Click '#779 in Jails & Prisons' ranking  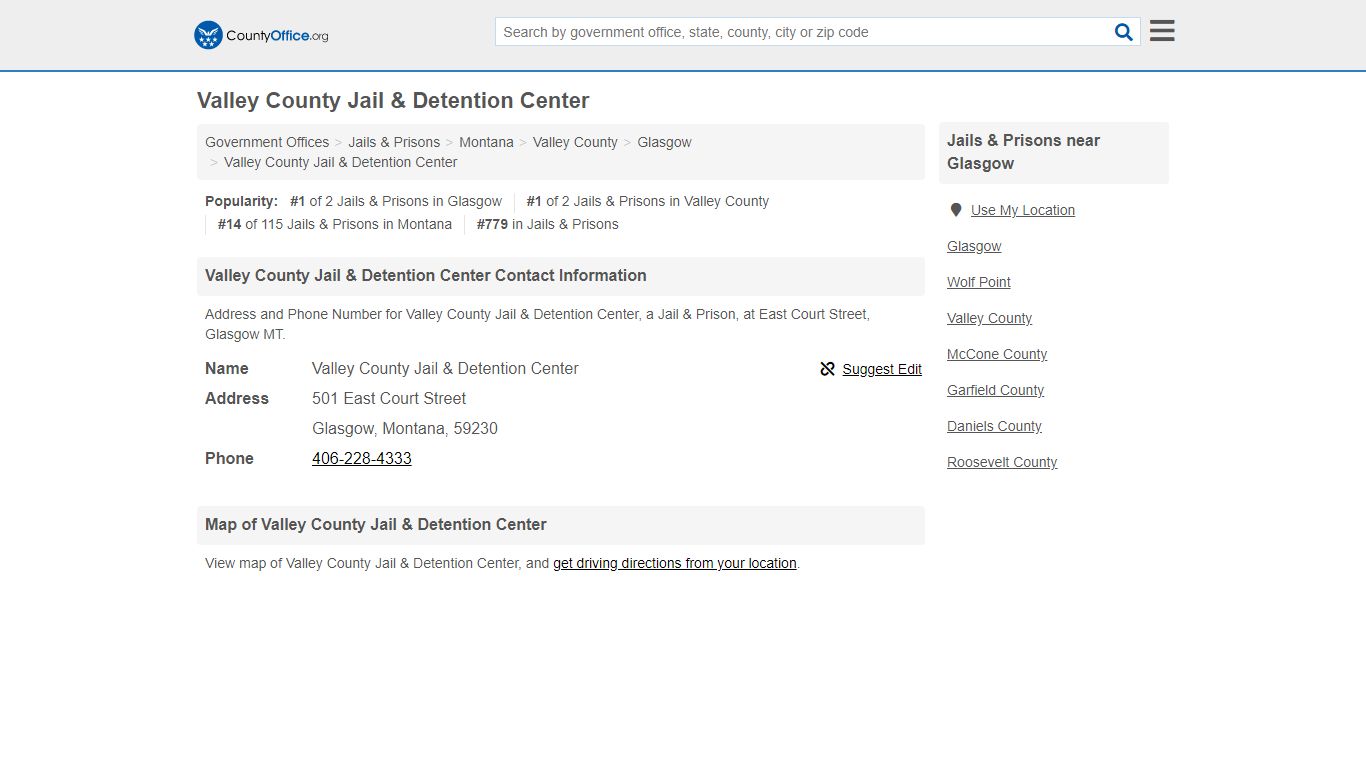[547, 224]
